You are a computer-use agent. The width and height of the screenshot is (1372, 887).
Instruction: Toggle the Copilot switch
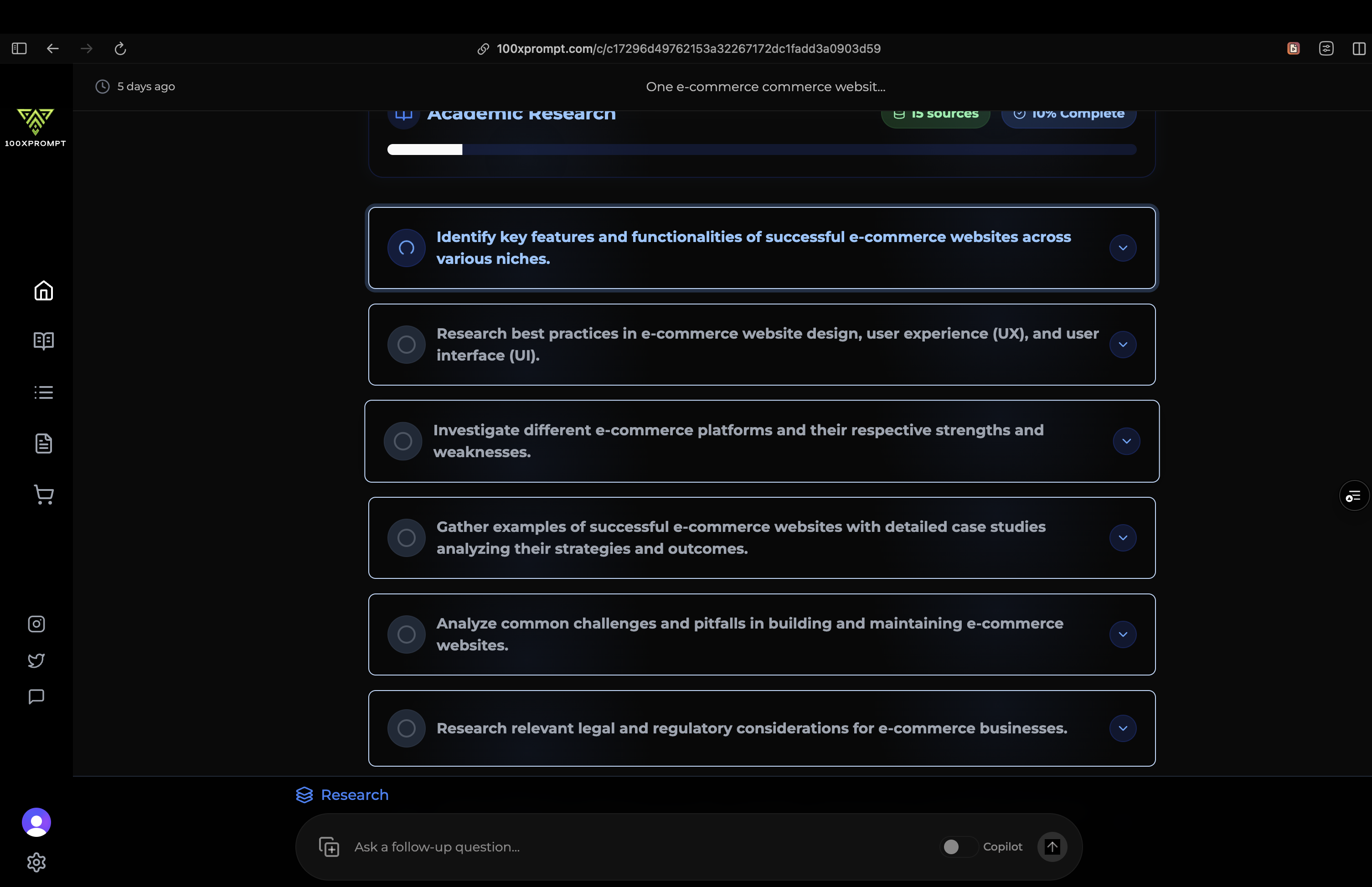[x=959, y=847]
